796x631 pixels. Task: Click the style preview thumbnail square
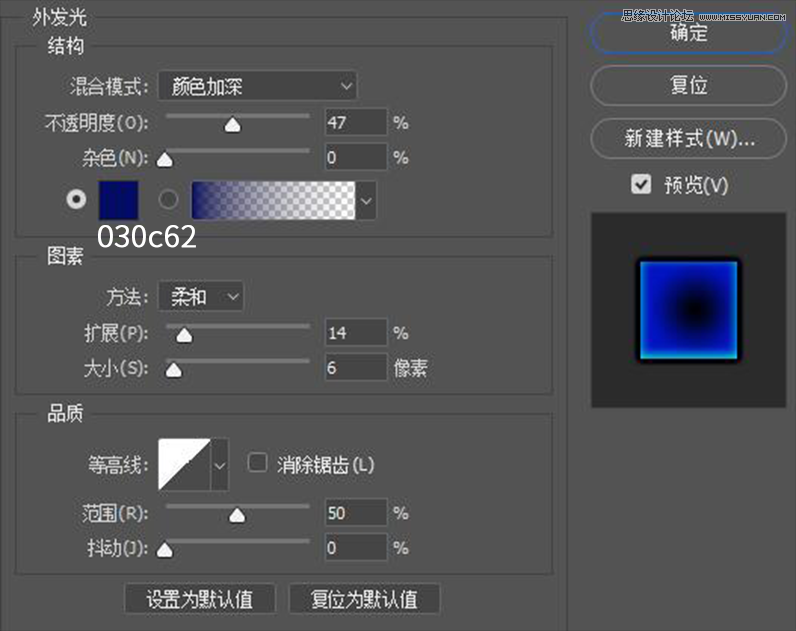click(688, 310)
